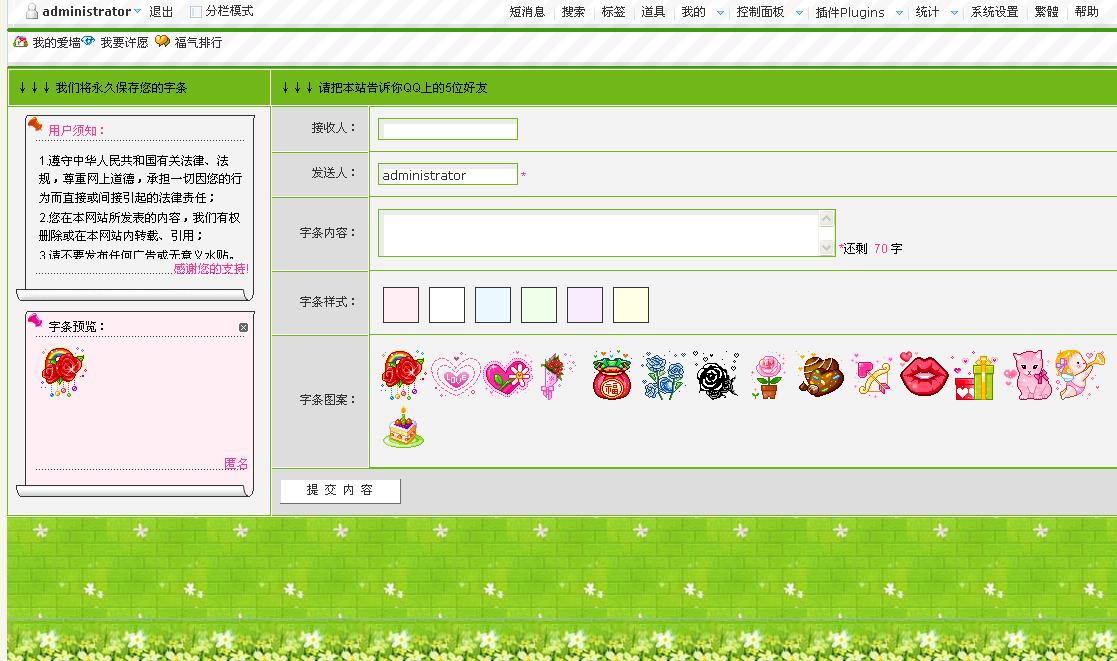Click the 匿名 link in preview
Screen dimensions: 1117x661
click(x=236, y=464)
